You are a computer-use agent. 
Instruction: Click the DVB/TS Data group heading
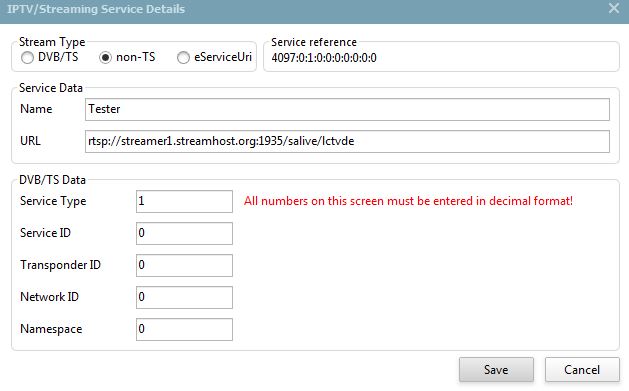point(53,180)
